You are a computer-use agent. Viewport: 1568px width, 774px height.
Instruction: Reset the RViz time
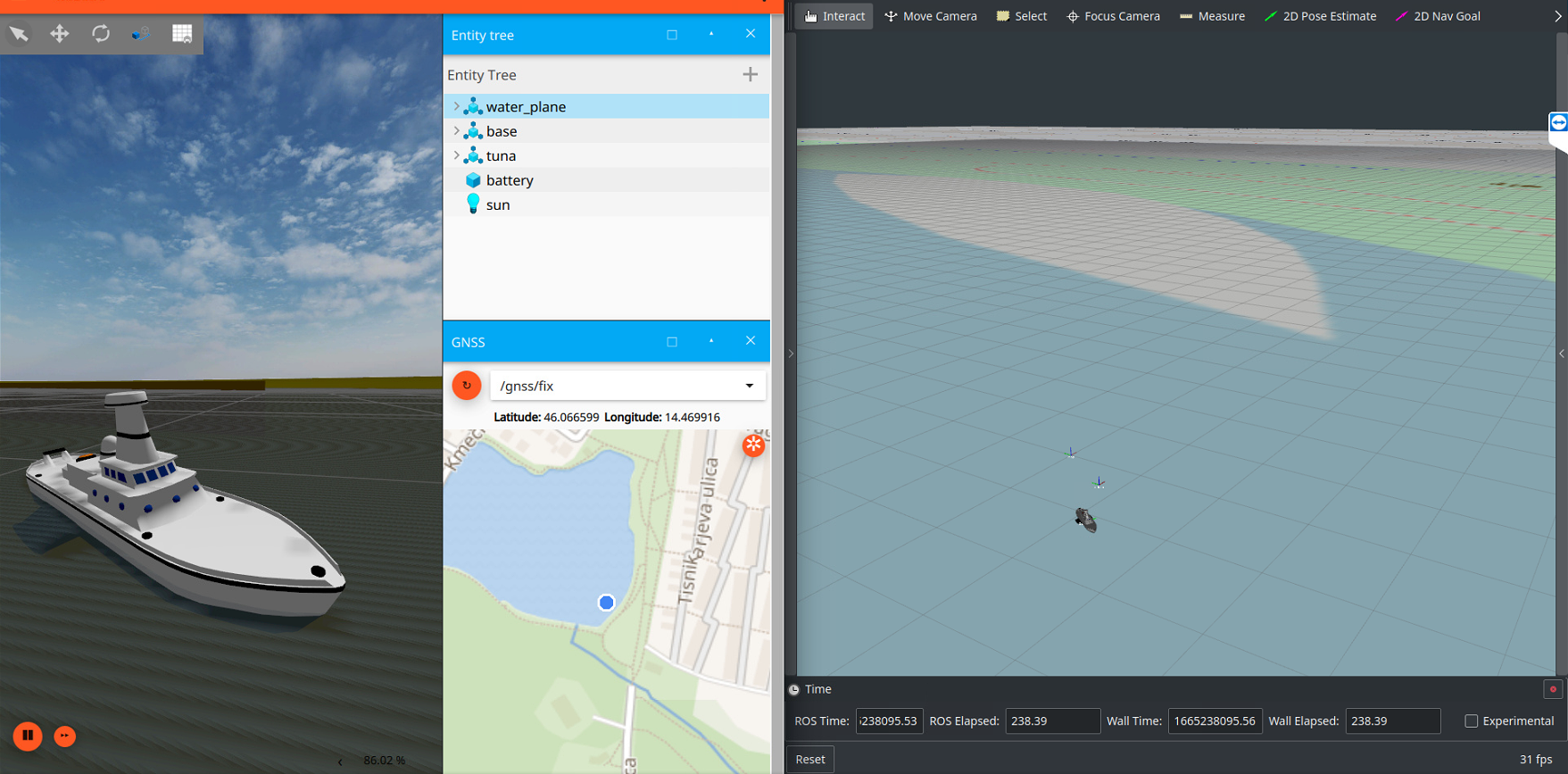(x=810, y=759)
